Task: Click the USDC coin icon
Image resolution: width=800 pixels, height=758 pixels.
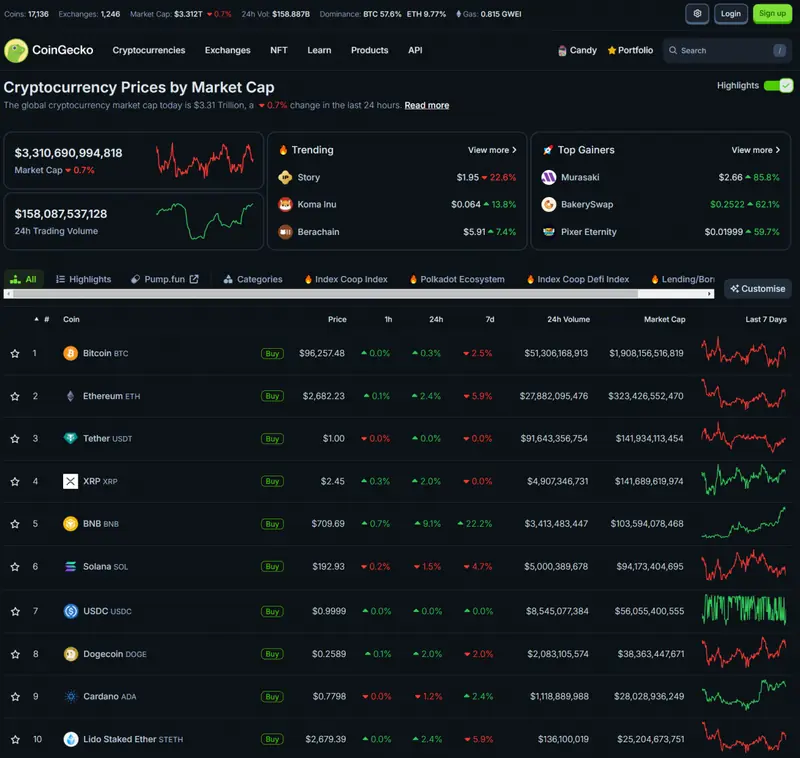Action: 70,611
